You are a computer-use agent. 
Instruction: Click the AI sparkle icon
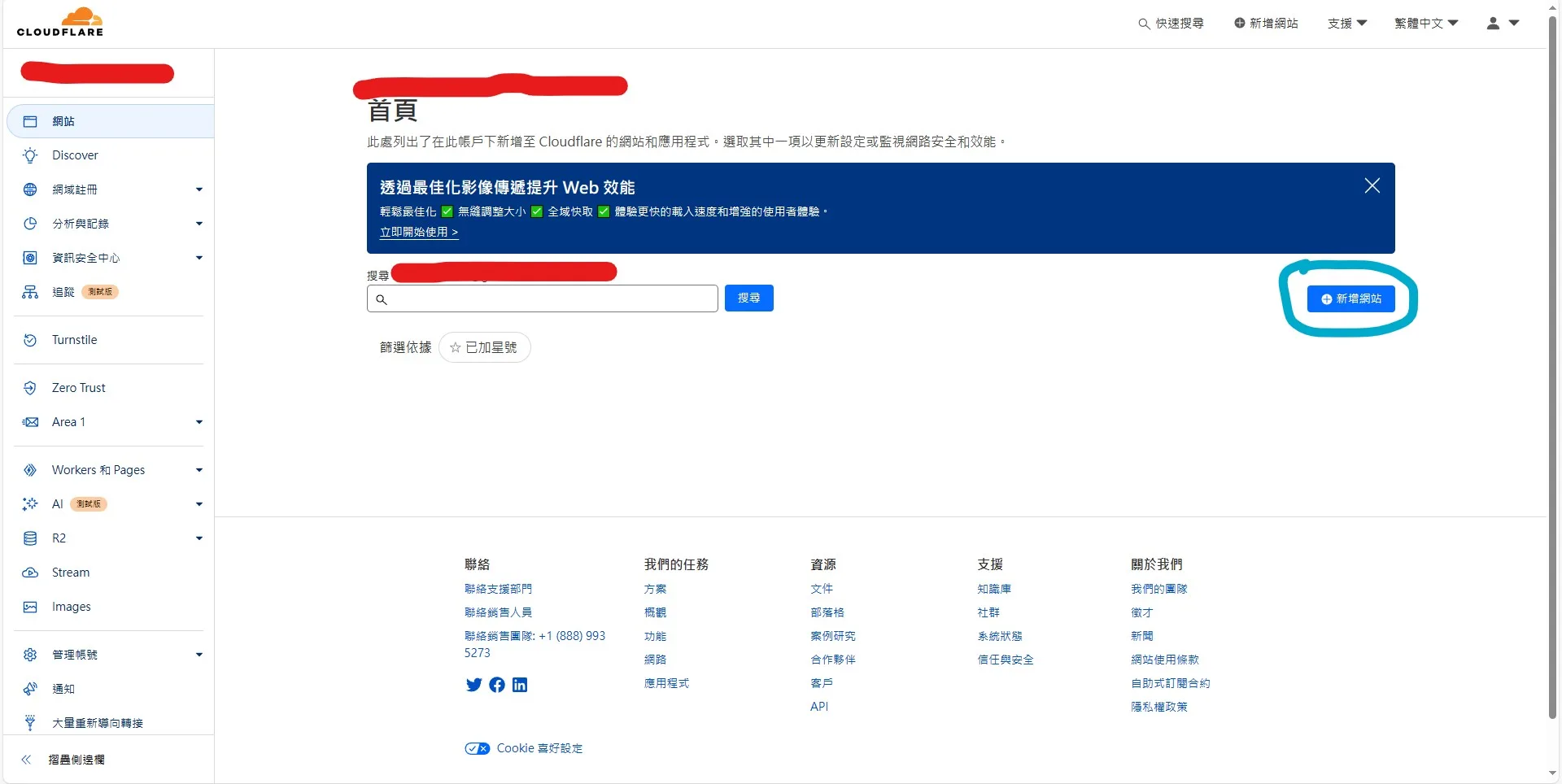point(30,504)
